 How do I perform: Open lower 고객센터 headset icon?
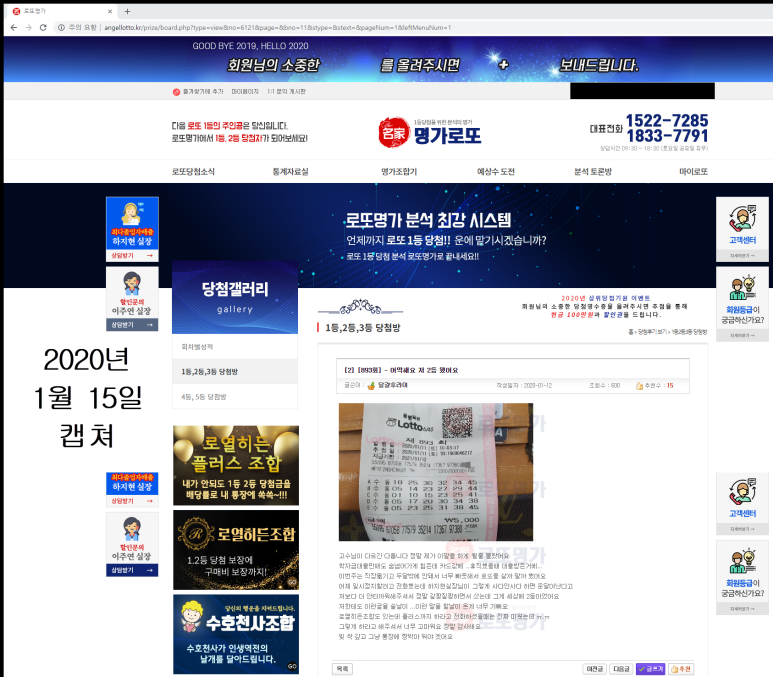[x=742, y=492]
